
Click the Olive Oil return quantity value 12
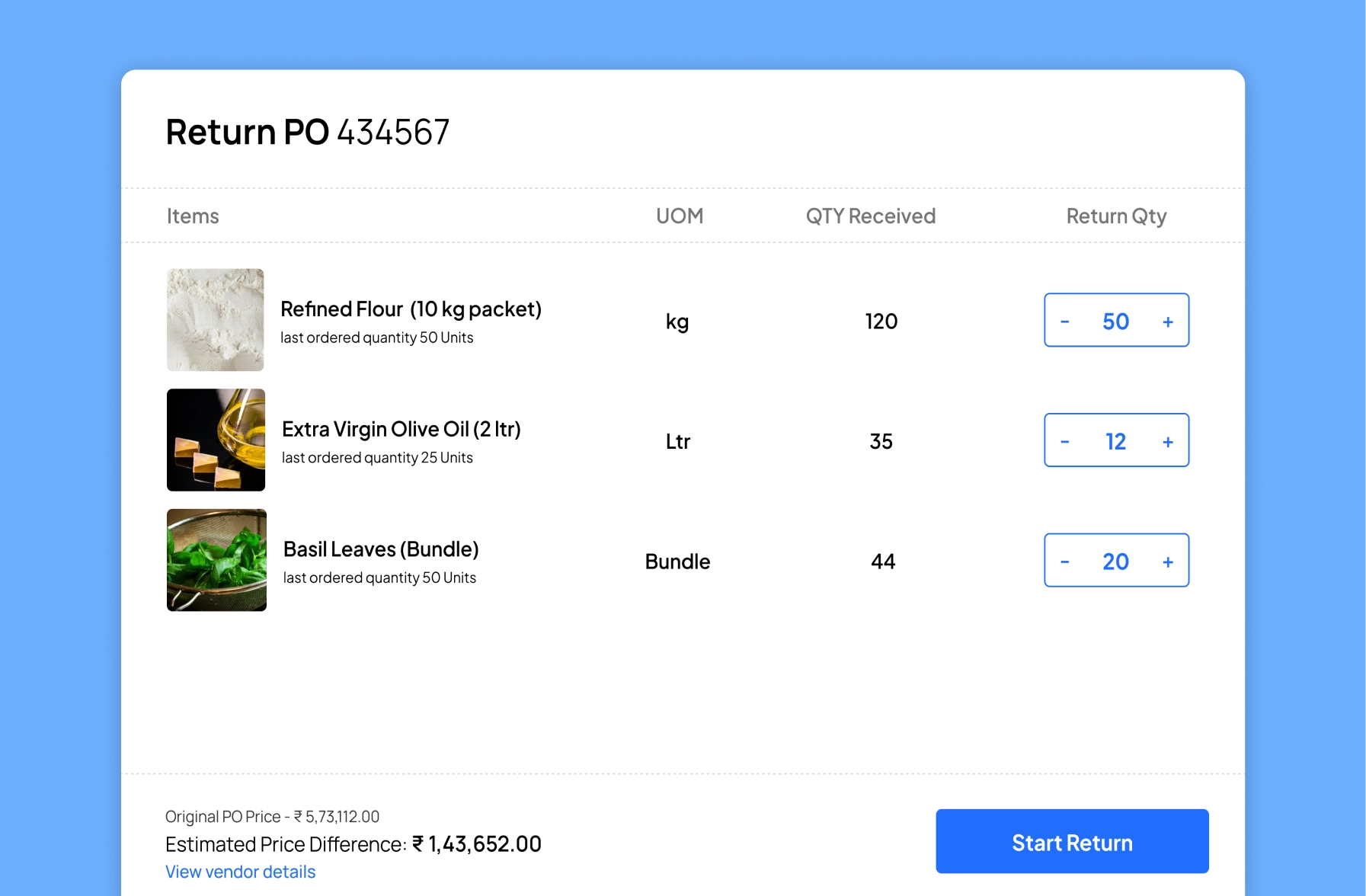tap(1115, 442)
